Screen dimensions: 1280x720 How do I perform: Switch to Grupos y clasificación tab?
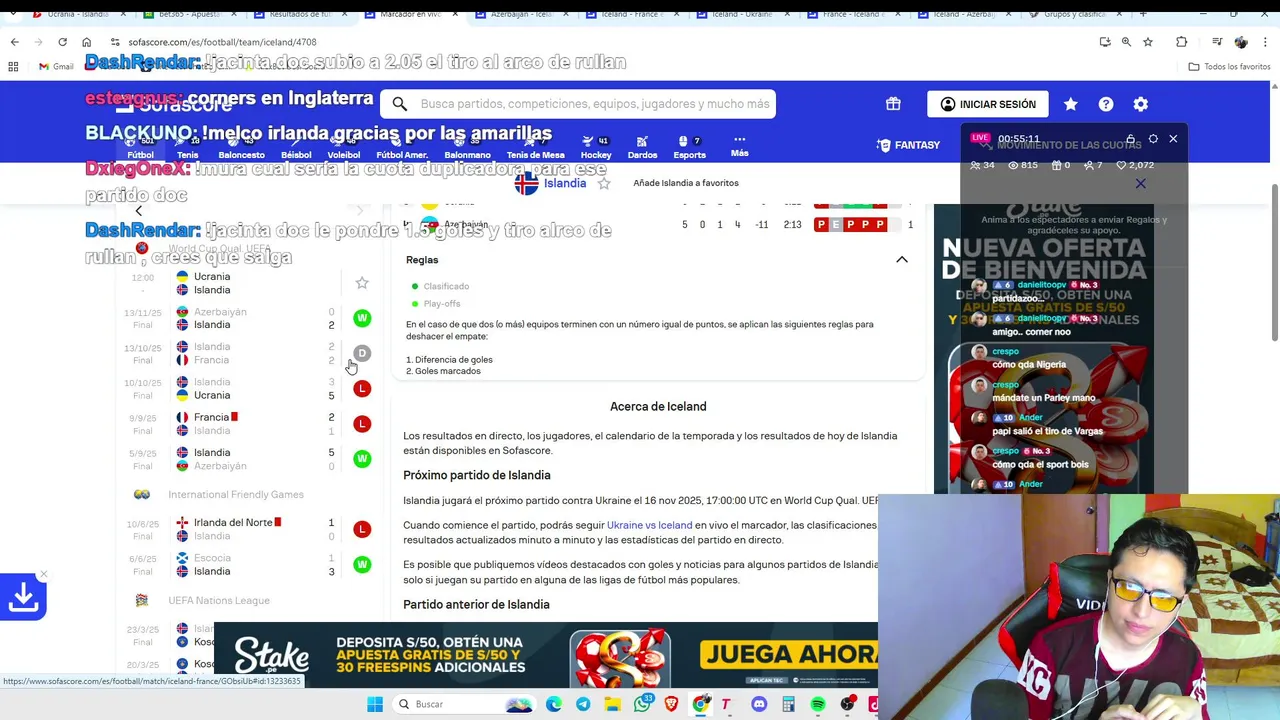1075,14
